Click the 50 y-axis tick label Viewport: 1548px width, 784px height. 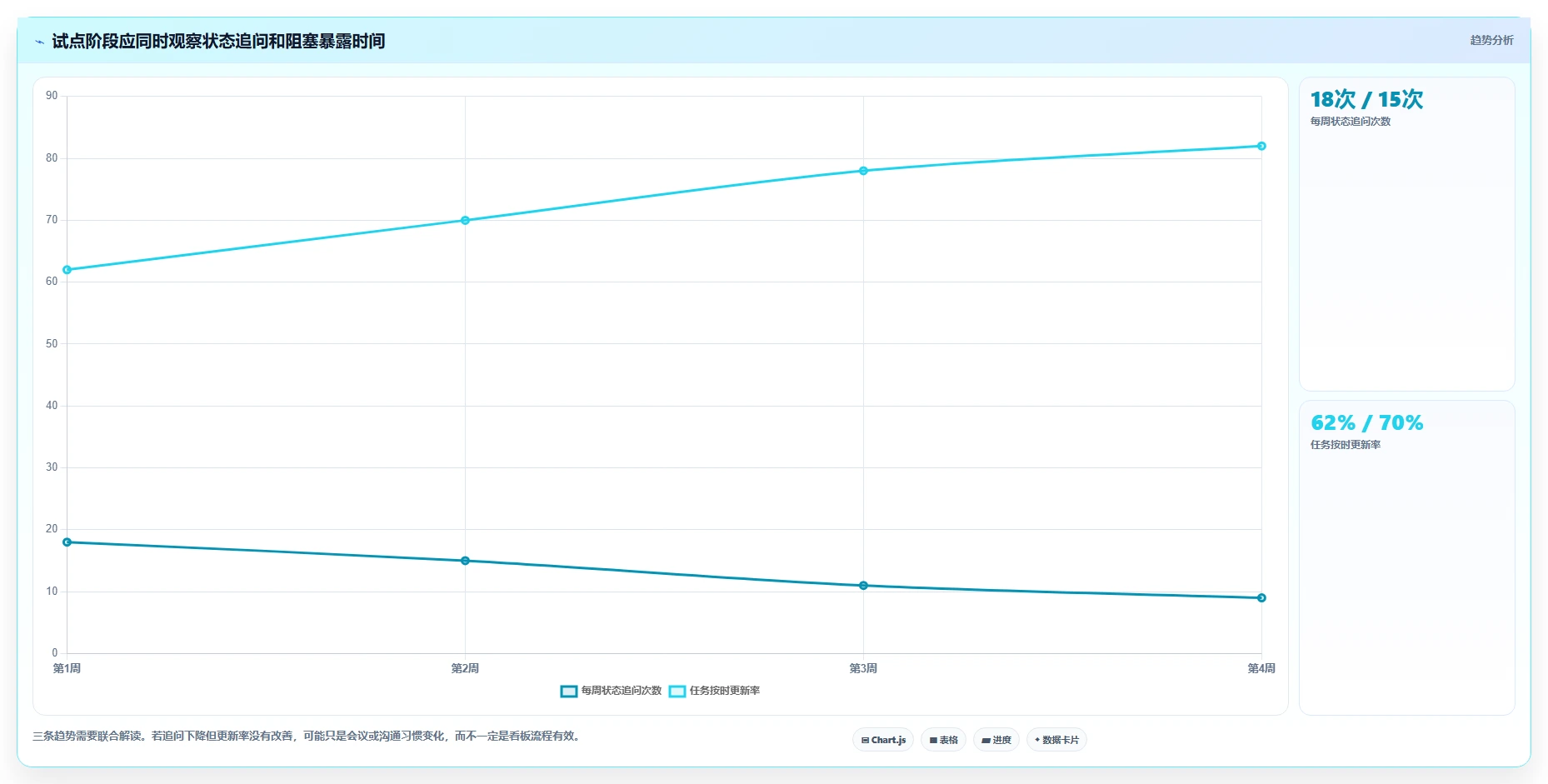(x=52, y=343)
